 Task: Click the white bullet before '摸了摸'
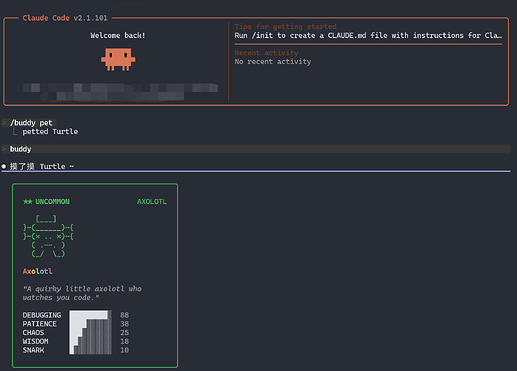tap(4, 166)
